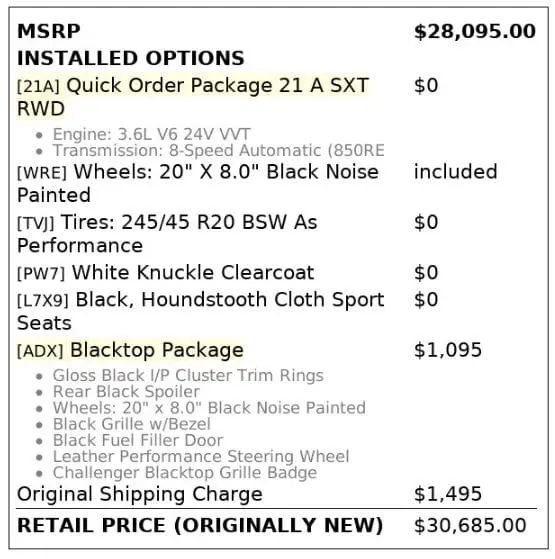Select the [TVJ] Tires 245/45 R20 option

tap(167, 234)
